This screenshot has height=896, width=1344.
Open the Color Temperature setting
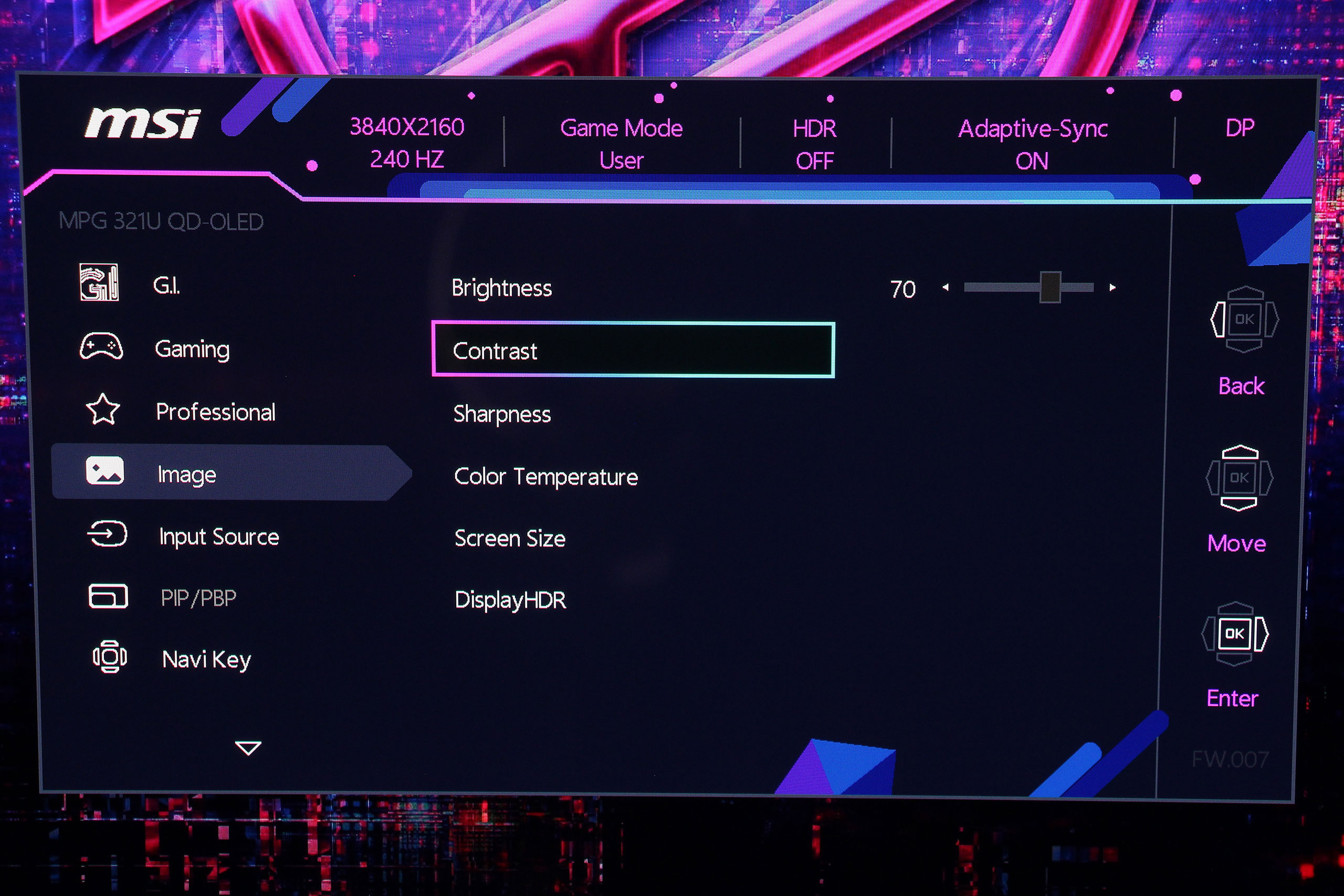(545, 477)
